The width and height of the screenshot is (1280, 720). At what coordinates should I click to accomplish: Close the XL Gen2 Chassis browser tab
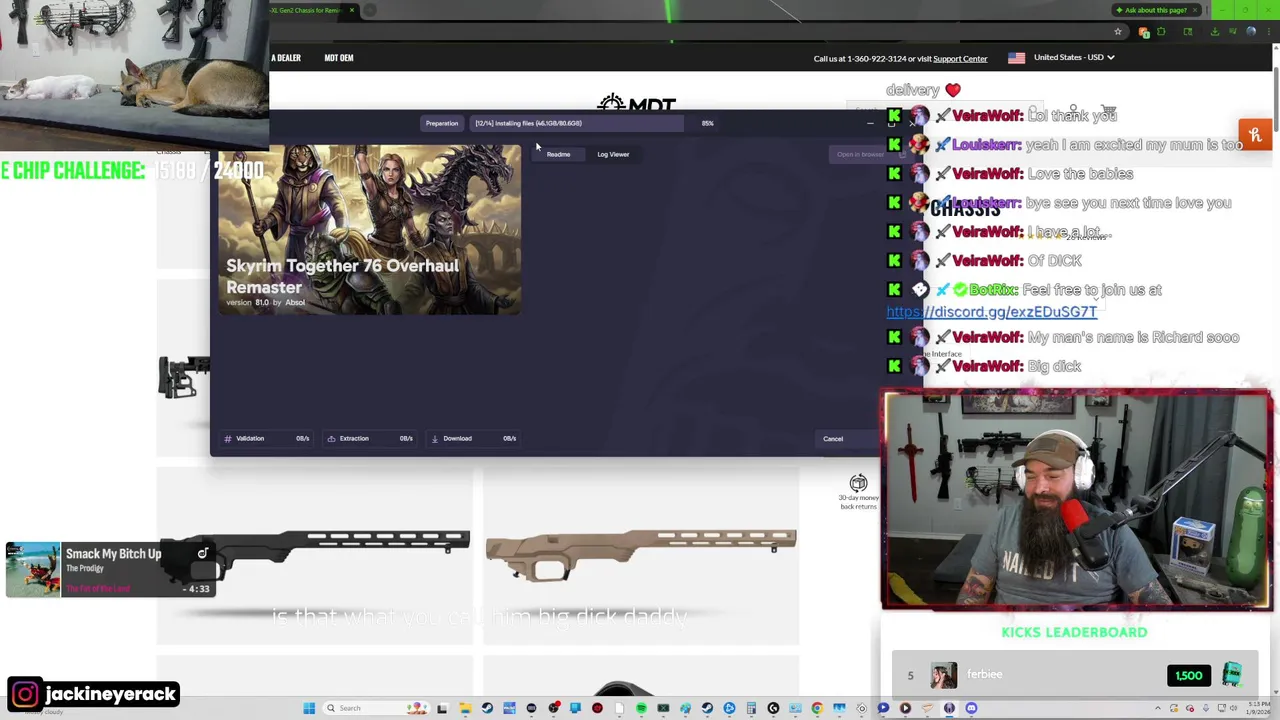(x=351, y=10)
